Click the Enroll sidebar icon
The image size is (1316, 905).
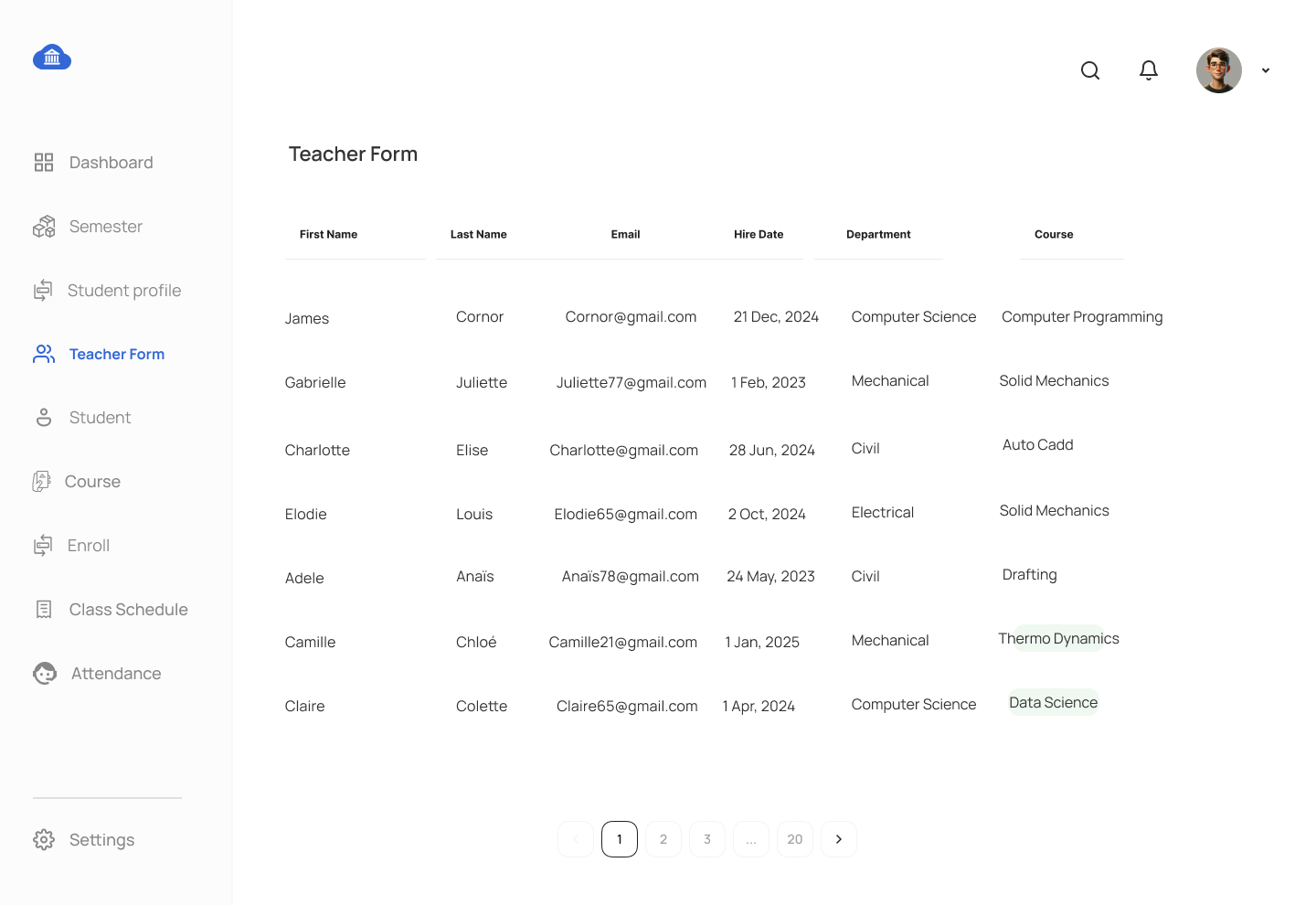[x=43, y=546]
